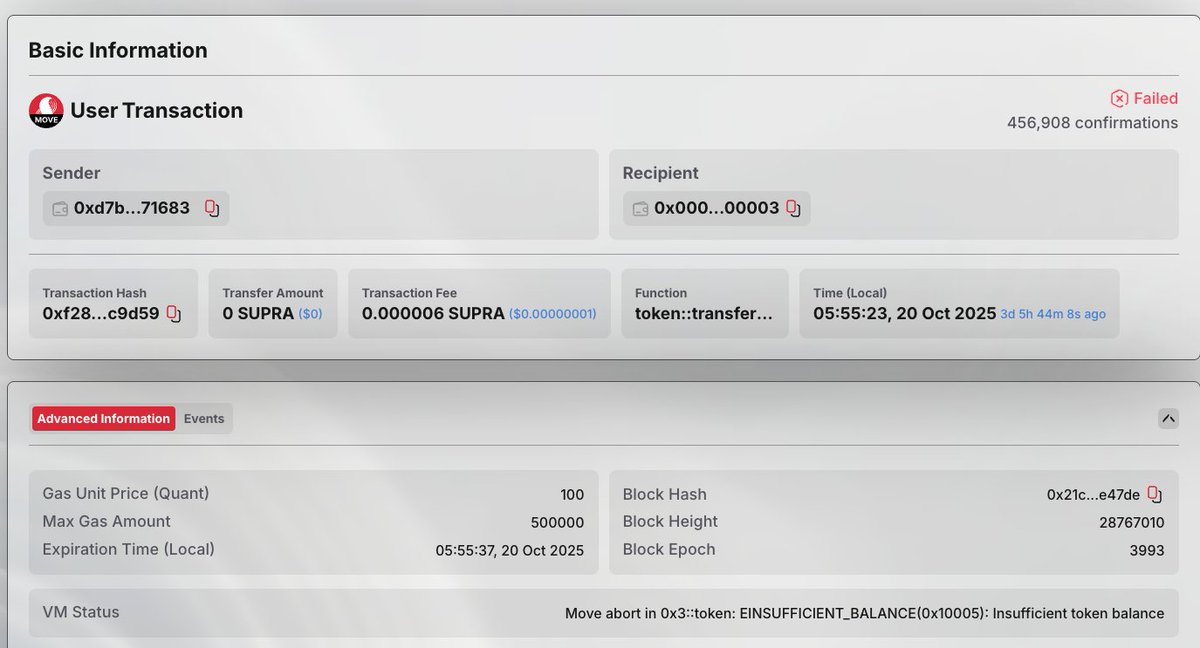Click the block epoch value 3993
1200x648 pixels.
[x=1148, y=550]
